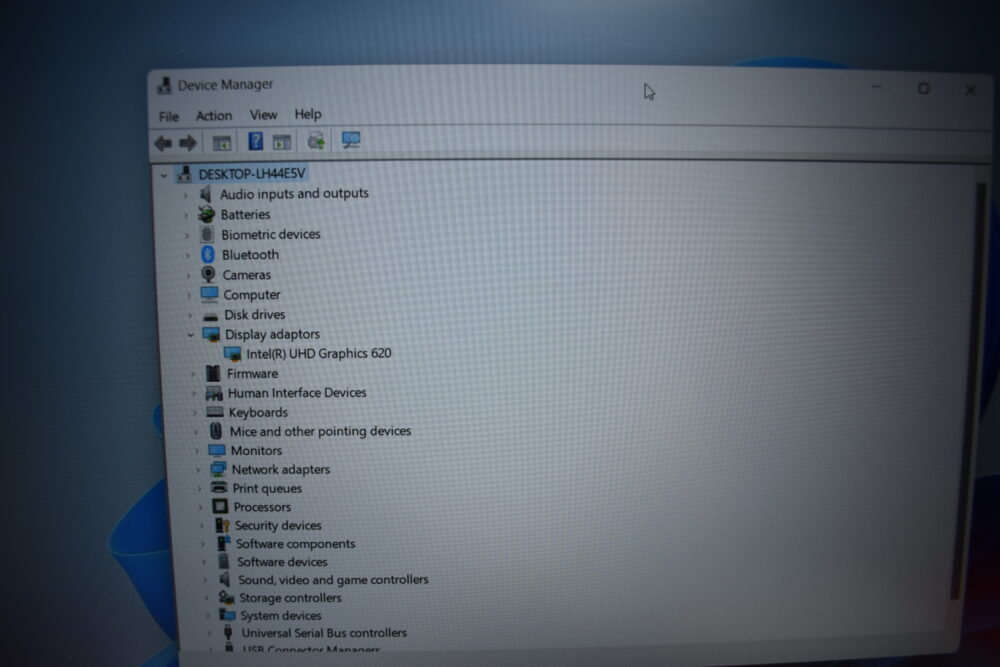Select Mice and other pointing devices label
This screenshot has width=1000, height=667.
pos(320,431)
